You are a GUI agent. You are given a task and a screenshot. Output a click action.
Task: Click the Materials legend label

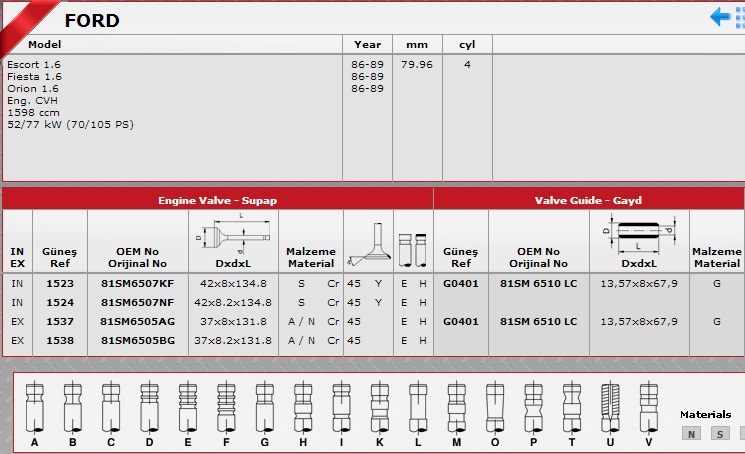(706, 415)
